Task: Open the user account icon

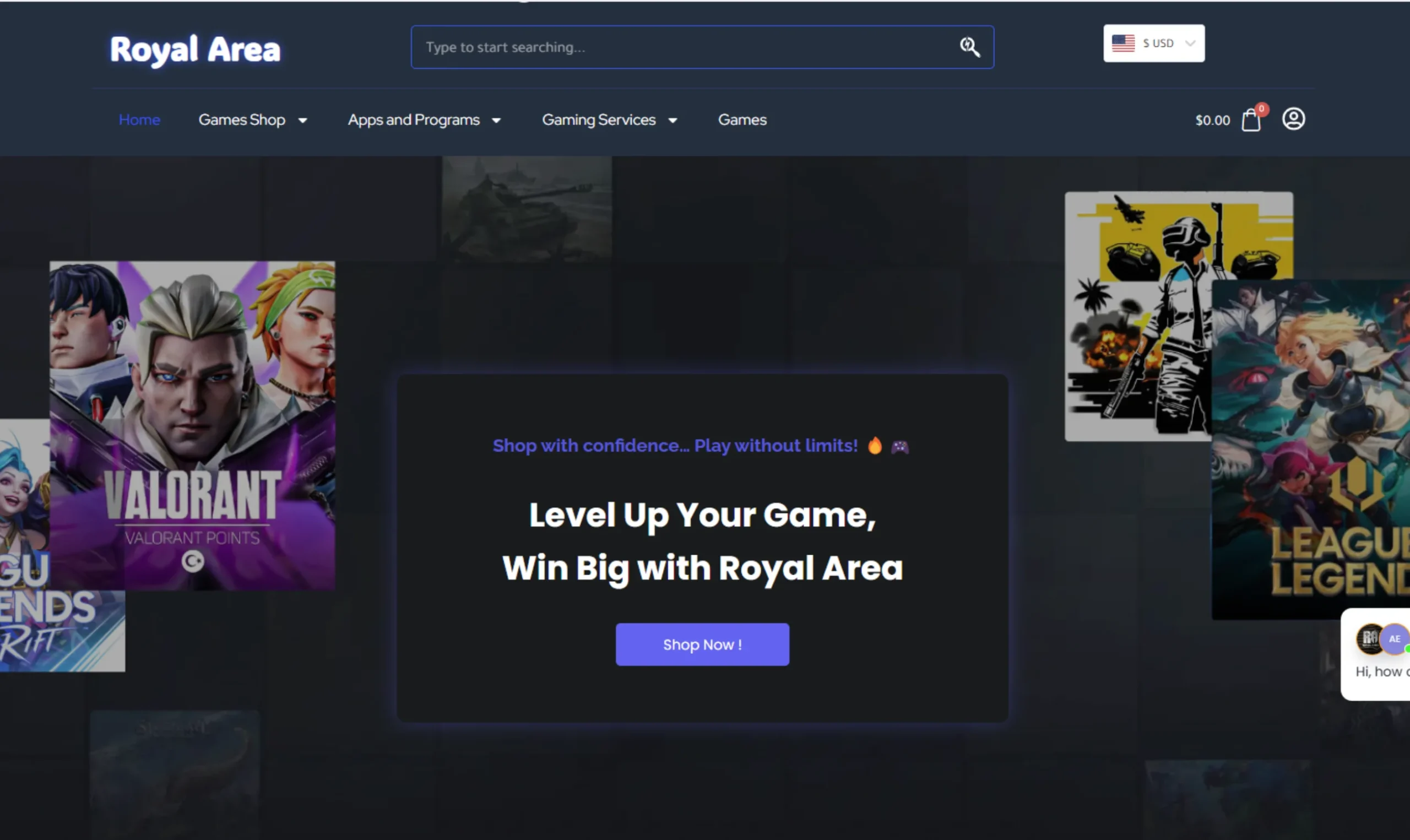Action: (1293, 119)
